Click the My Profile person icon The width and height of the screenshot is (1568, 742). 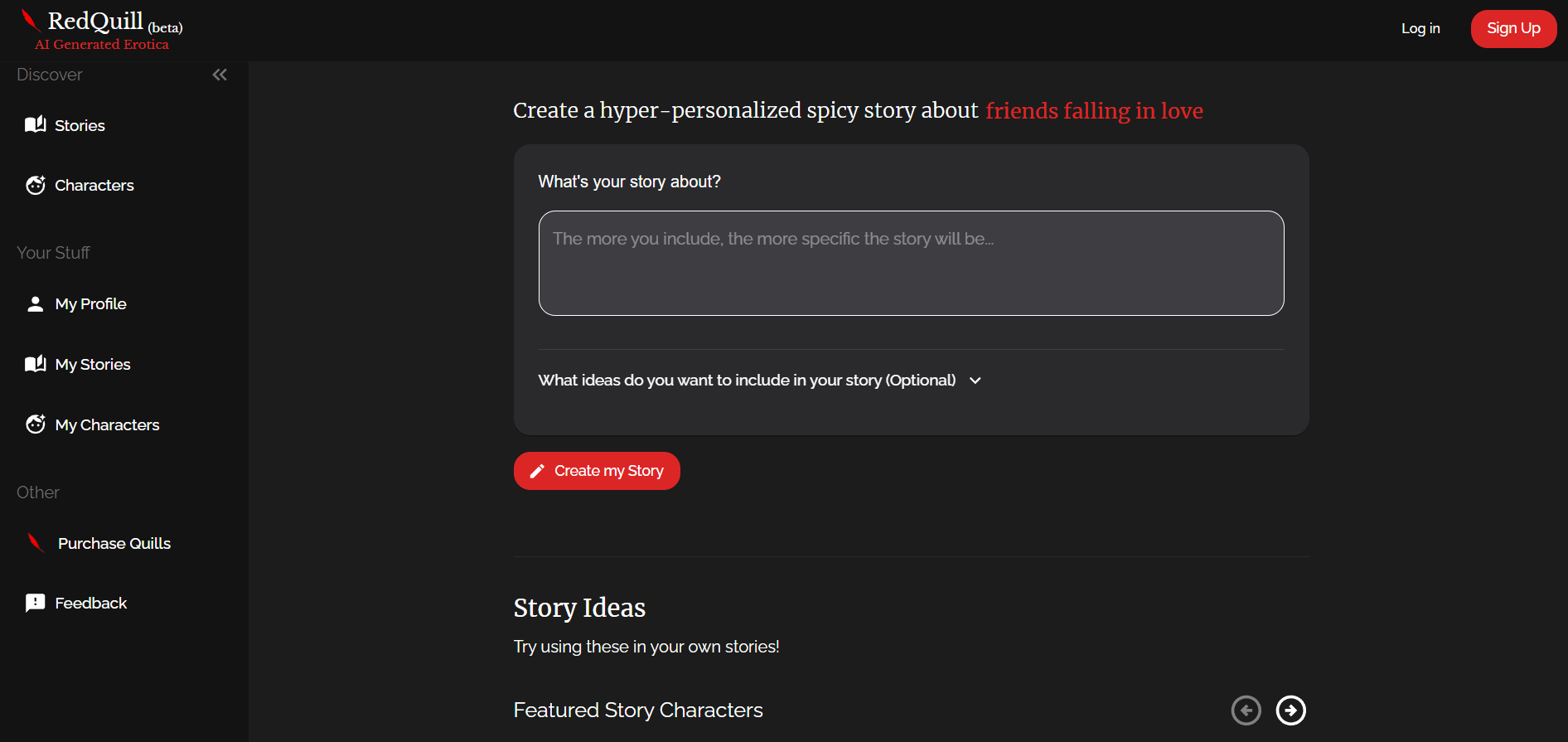point(35,304)
